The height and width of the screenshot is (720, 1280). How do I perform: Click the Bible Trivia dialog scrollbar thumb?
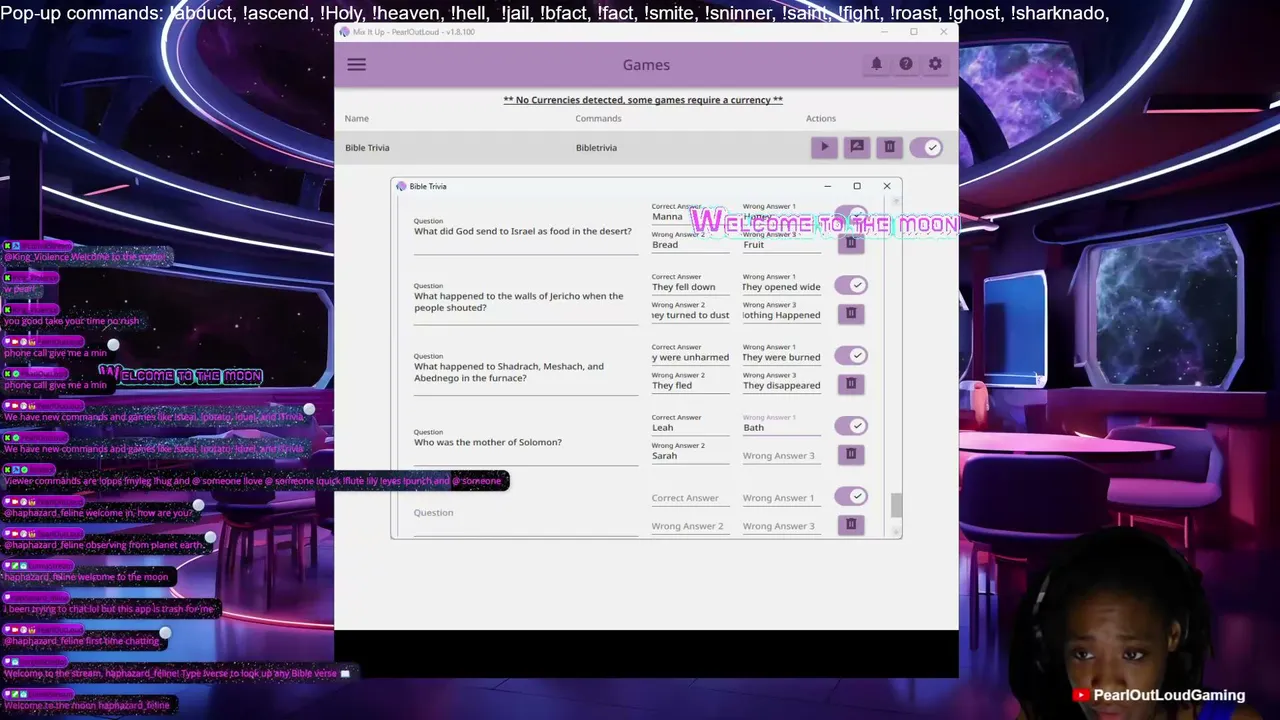896,505
